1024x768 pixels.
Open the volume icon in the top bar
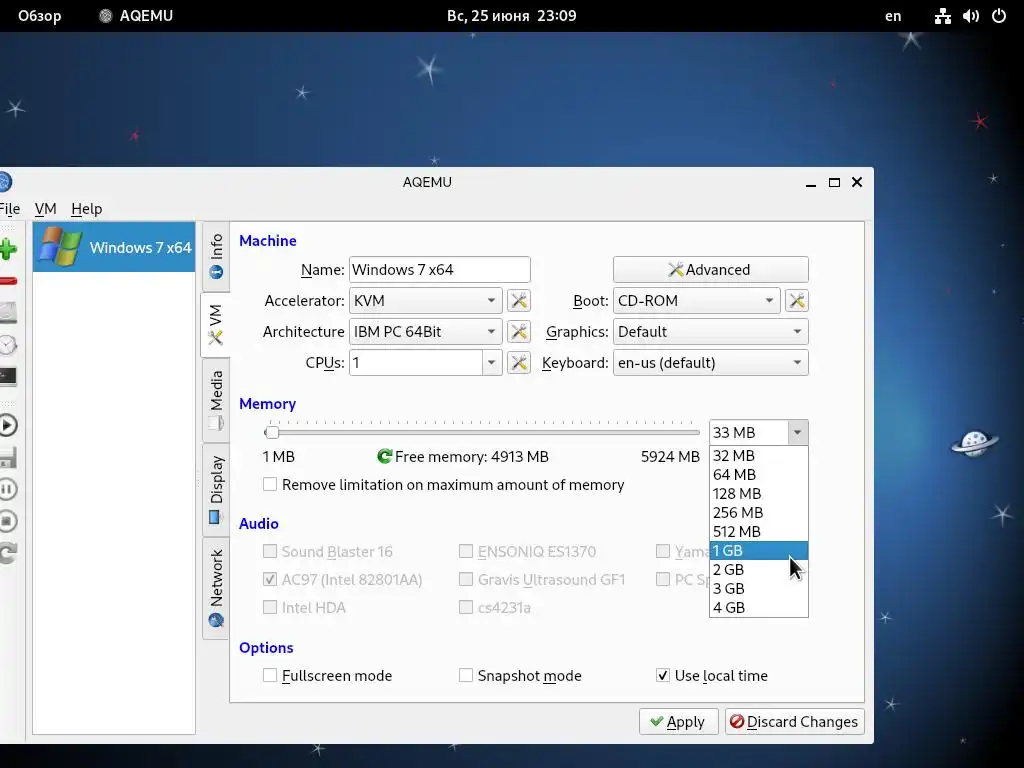971,16
